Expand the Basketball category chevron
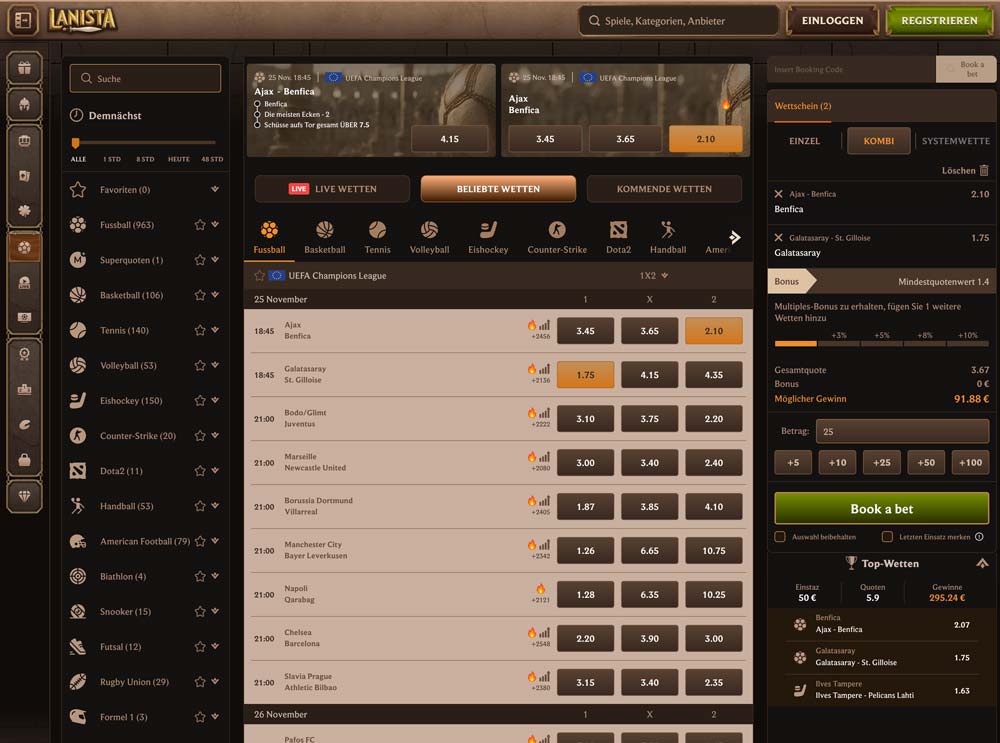 (x=215, y=295)
